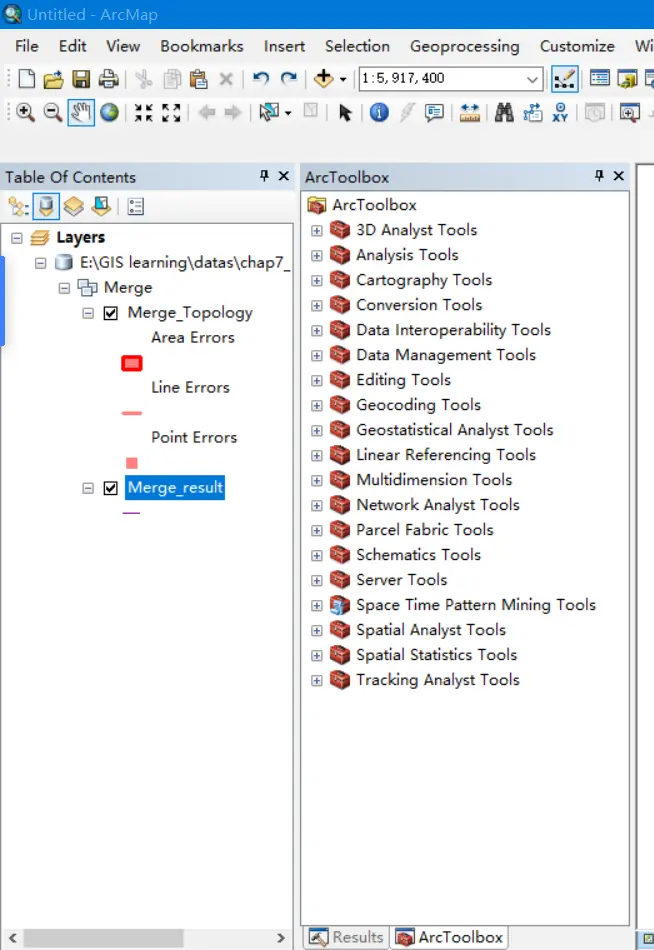Screen dimensions: 654x950
Task: Activate the Identify tool
Action: pos(379,112)
